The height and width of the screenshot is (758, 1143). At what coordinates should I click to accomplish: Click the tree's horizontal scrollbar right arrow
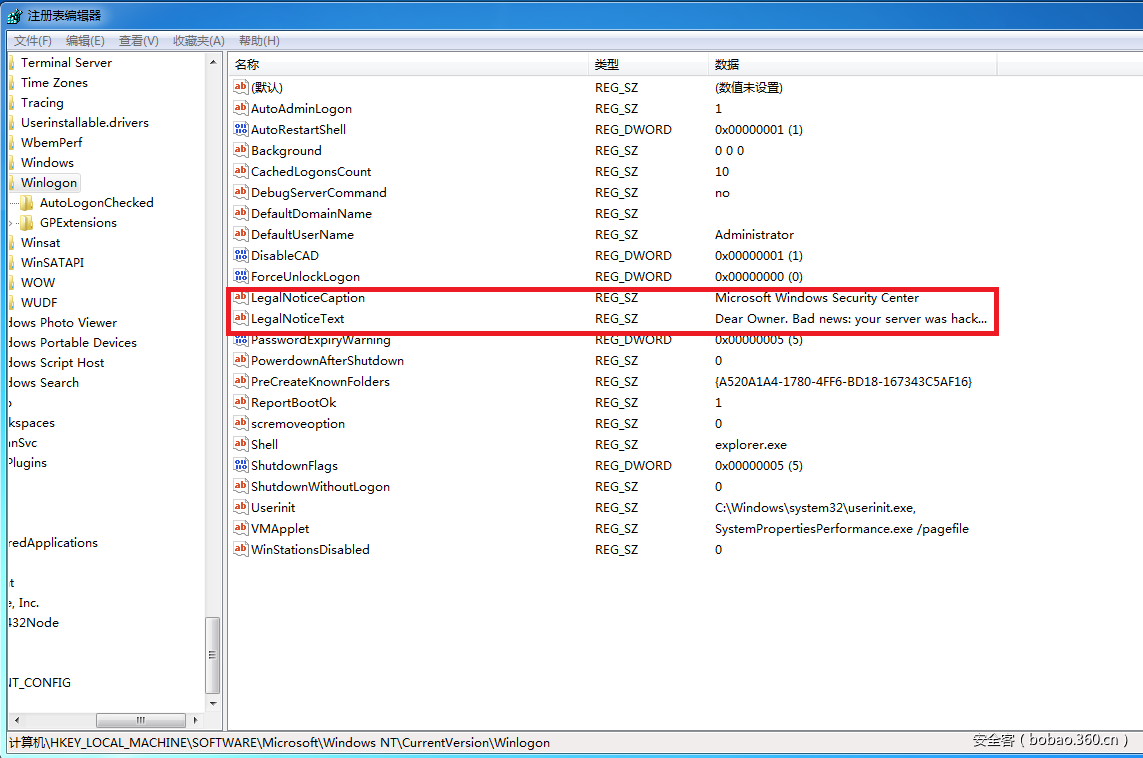coord(195,720)
